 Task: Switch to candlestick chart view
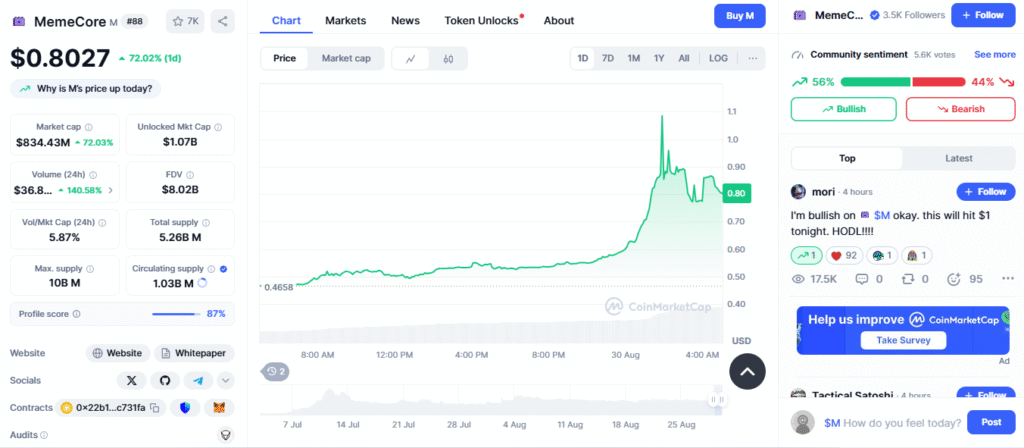point(448,59)
